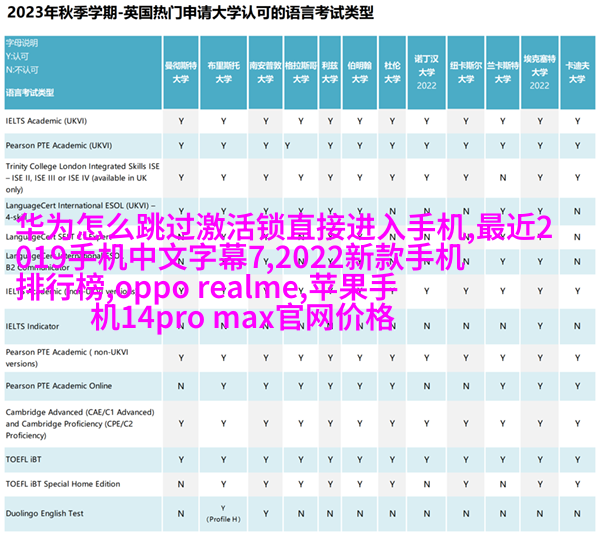Click Duolingo row N under 埃克塞特大学
The height and width of the screenshot is (536, 600).
540,513
